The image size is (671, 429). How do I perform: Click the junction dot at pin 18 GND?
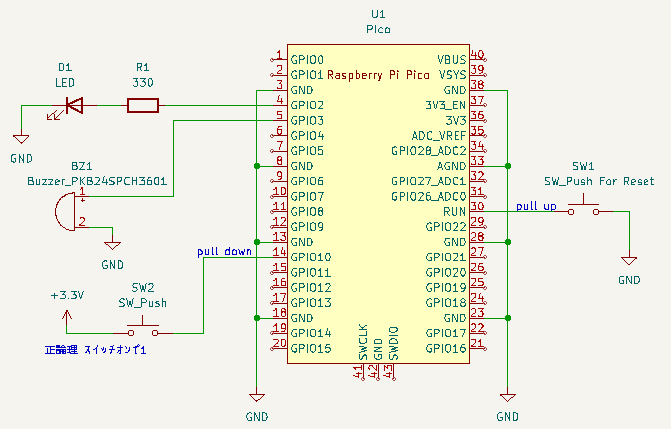click(x=257, y=318)
